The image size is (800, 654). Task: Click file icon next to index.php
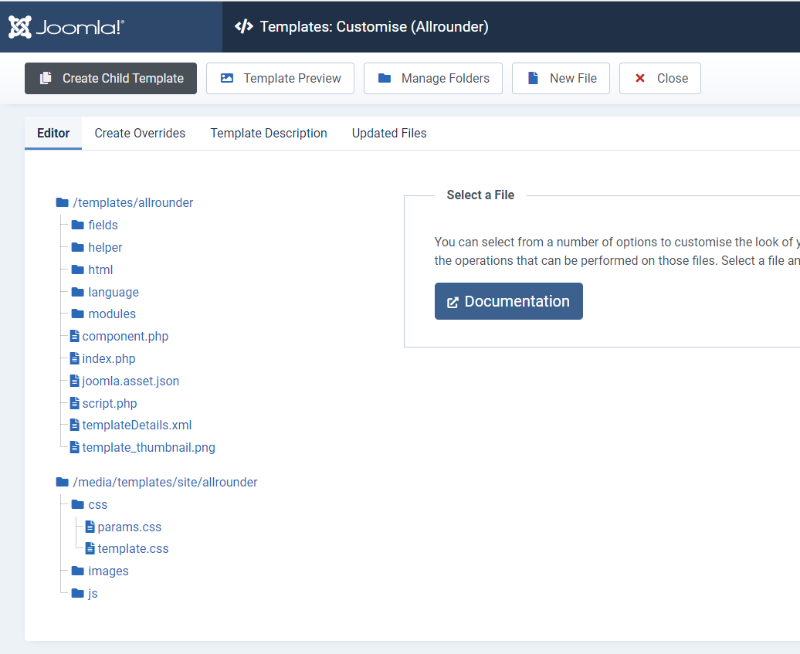(74, 358)
